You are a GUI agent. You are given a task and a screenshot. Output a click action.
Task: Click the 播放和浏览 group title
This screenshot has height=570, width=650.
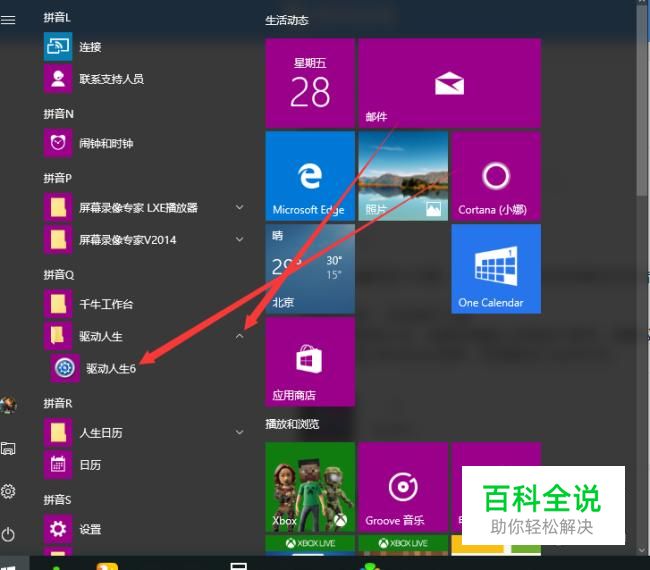click(x=292, y=424)
